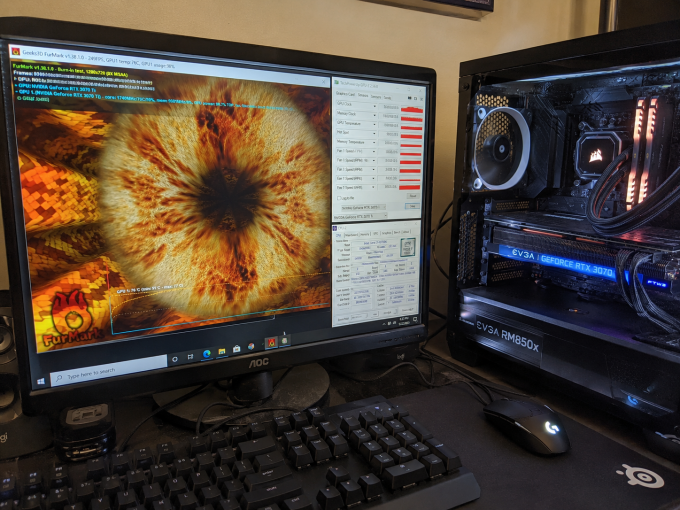Screen dimensions: 680x510
Task: Click the GPU-Z Reset button
Action: click(412, 196)
